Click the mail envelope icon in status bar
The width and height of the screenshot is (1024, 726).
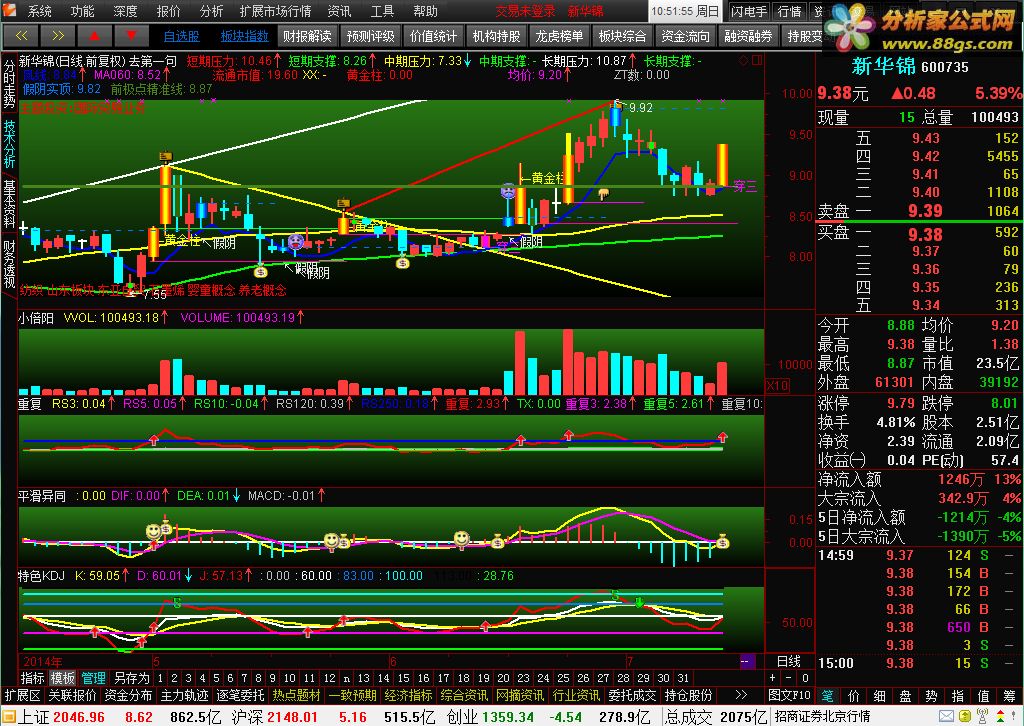click(x=947, y=717)
